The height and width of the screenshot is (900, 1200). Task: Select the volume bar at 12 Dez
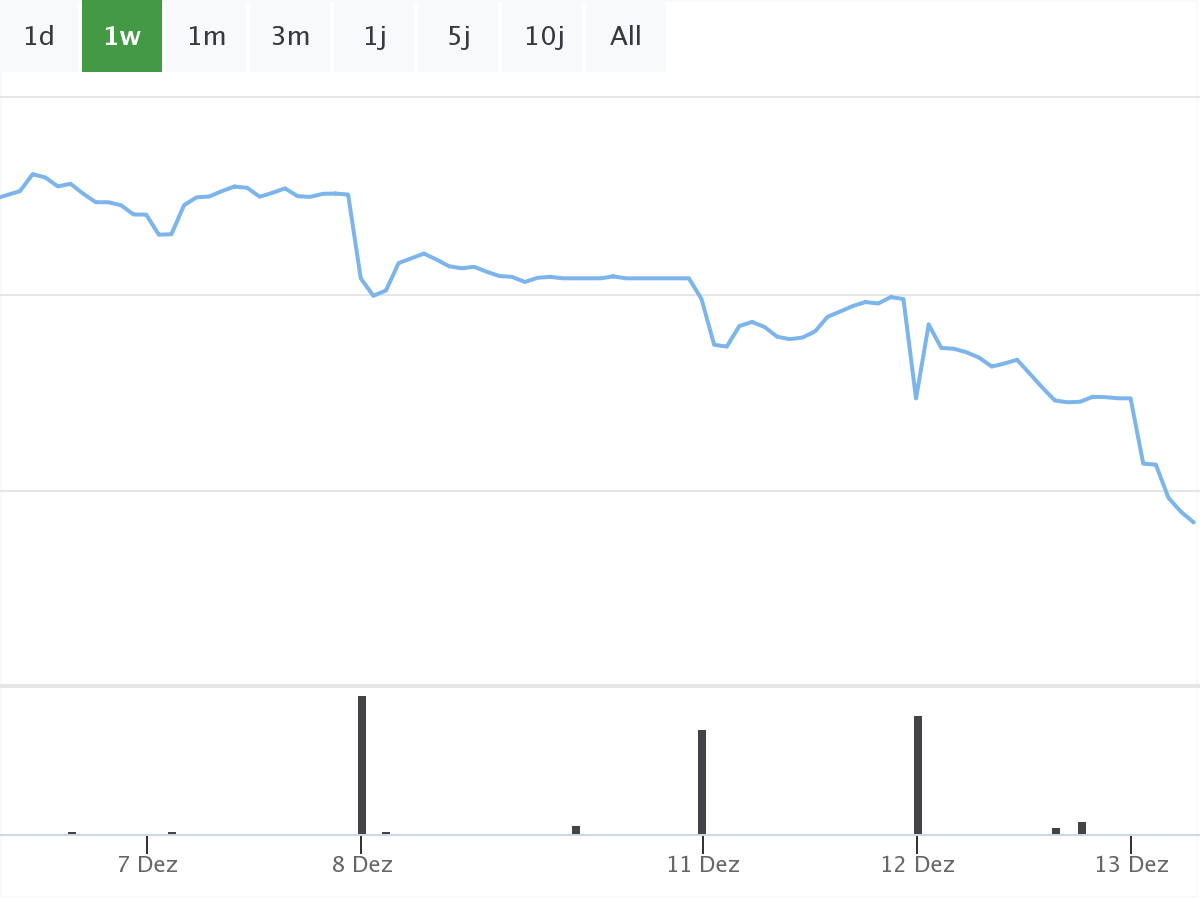pos(918,775)
